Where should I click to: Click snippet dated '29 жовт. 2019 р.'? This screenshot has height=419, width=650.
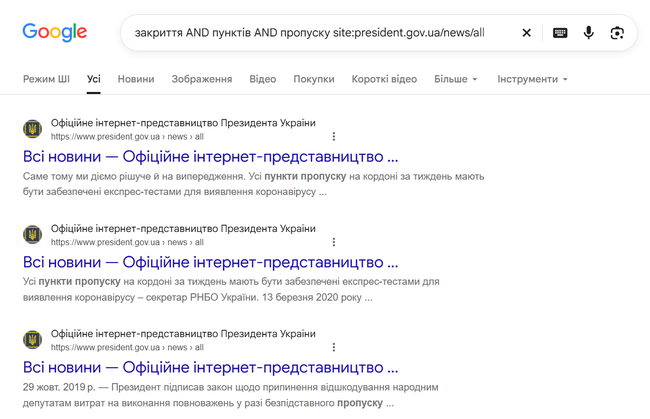[x=230, y=395]
